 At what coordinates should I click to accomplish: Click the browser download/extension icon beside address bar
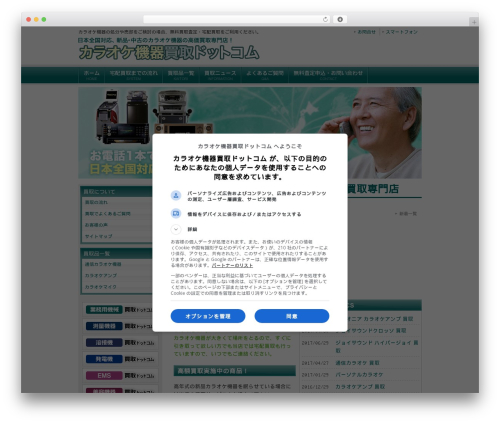click(x=340, y=19)
